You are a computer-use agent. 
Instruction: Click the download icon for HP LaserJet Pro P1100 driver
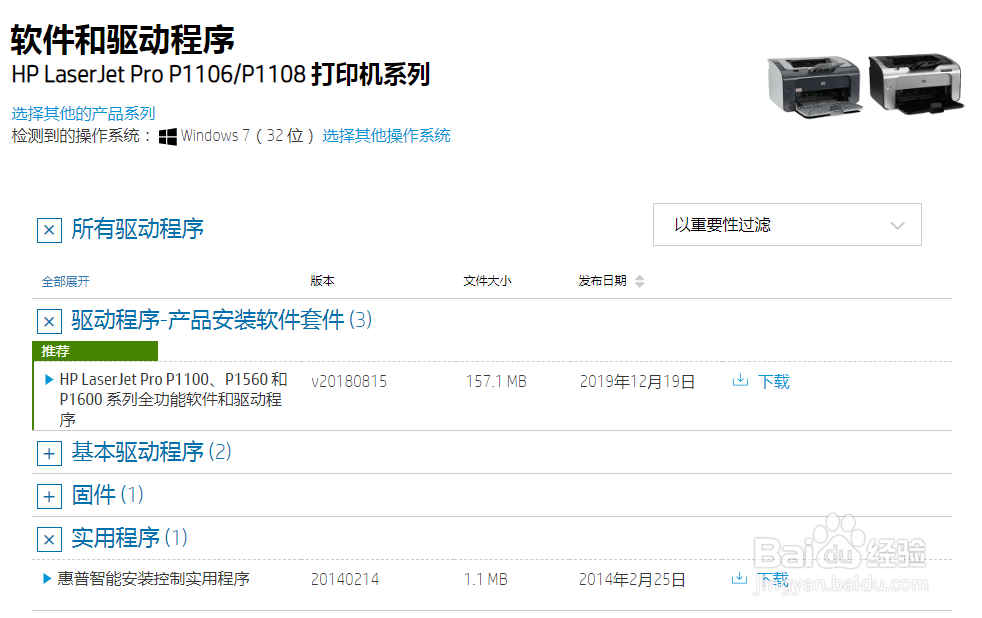(x=740, y=380)
